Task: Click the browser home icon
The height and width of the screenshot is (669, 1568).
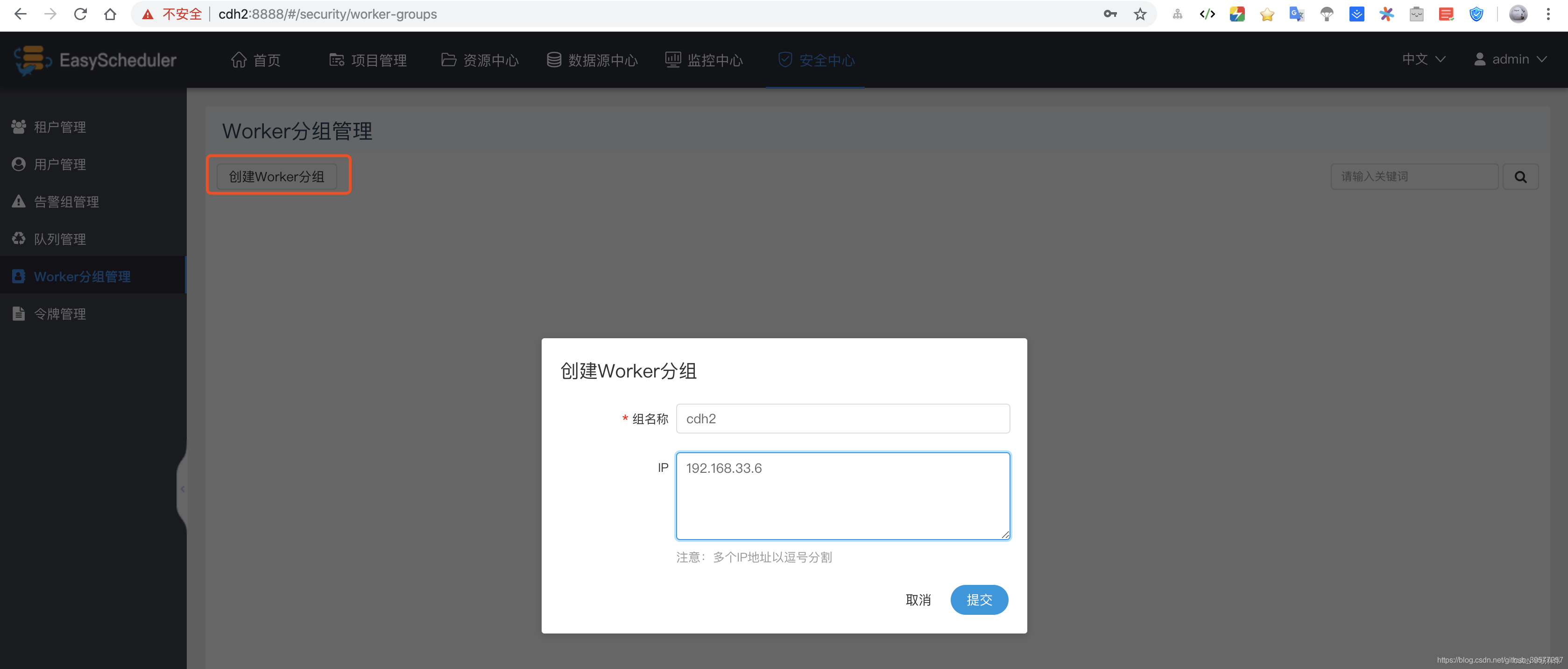Action: 110,14
